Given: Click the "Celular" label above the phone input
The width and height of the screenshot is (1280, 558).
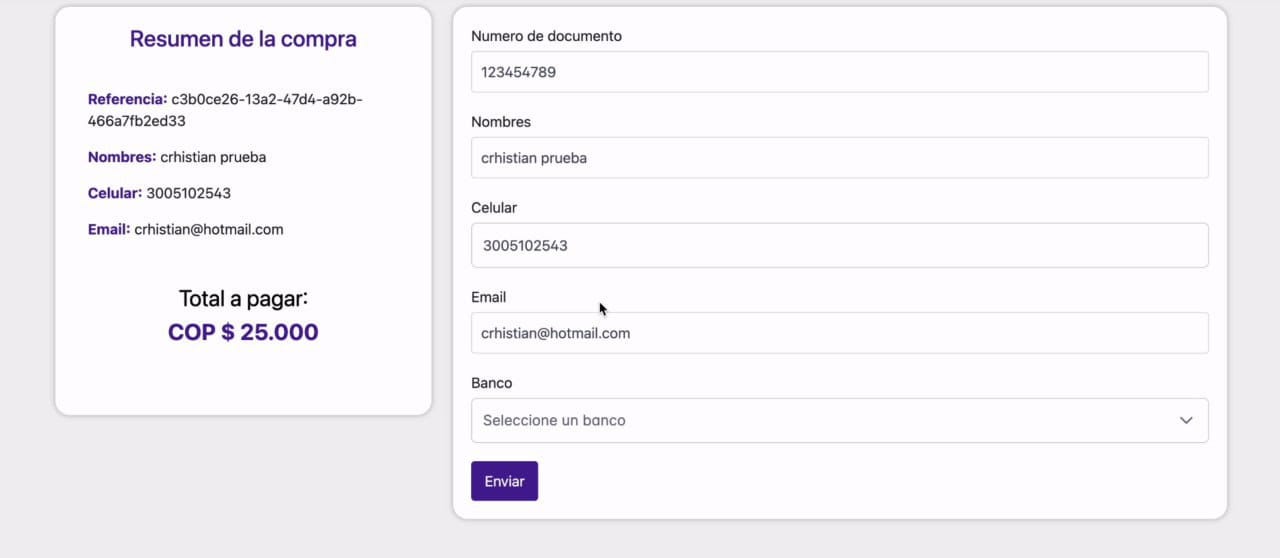Looking at the screenshot, I should pos(494,208).
